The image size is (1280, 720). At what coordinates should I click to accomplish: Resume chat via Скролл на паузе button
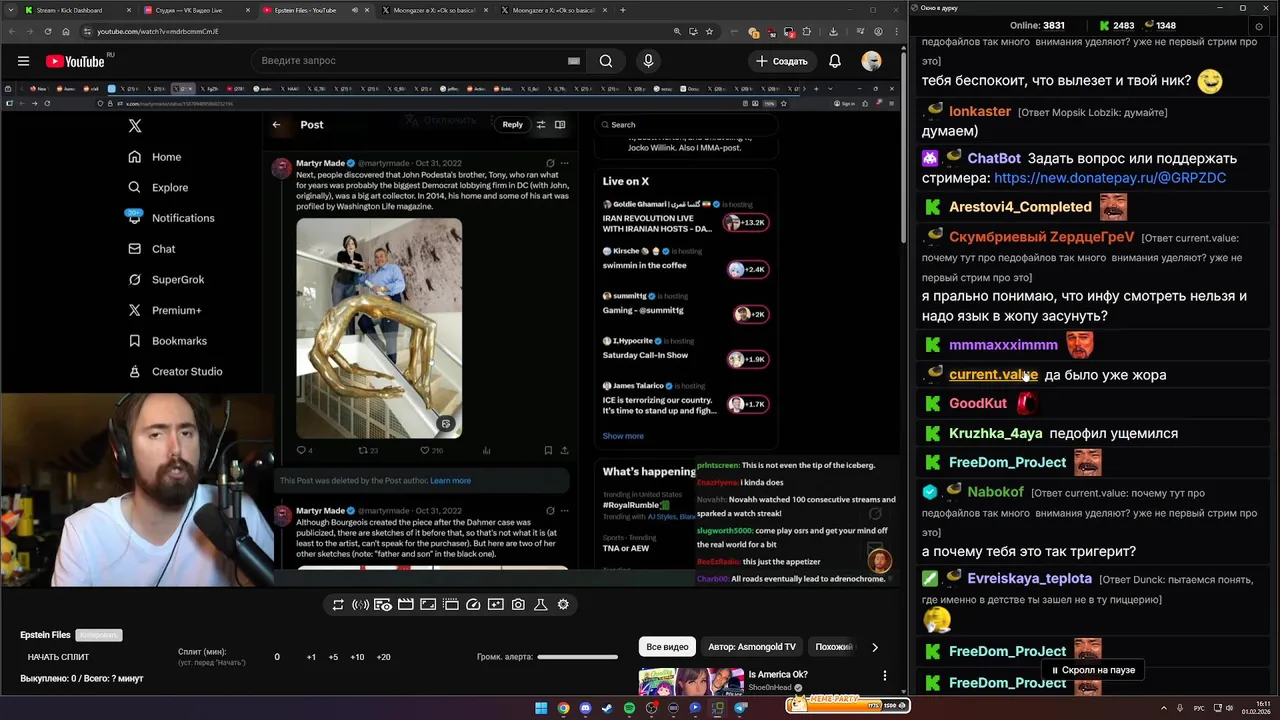click(1092, 670)
